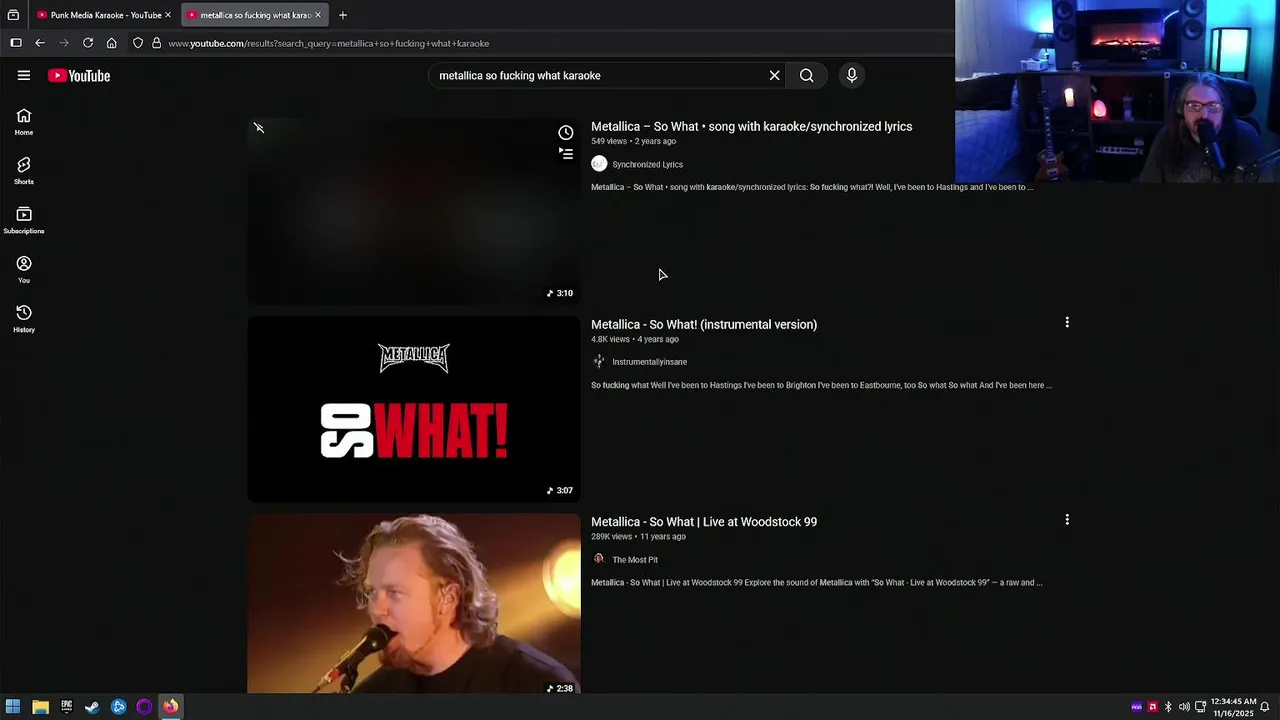The width and height of the screenshot is (1280, 720).
Task: Open Steam from the taskbar
Action: 92,706
